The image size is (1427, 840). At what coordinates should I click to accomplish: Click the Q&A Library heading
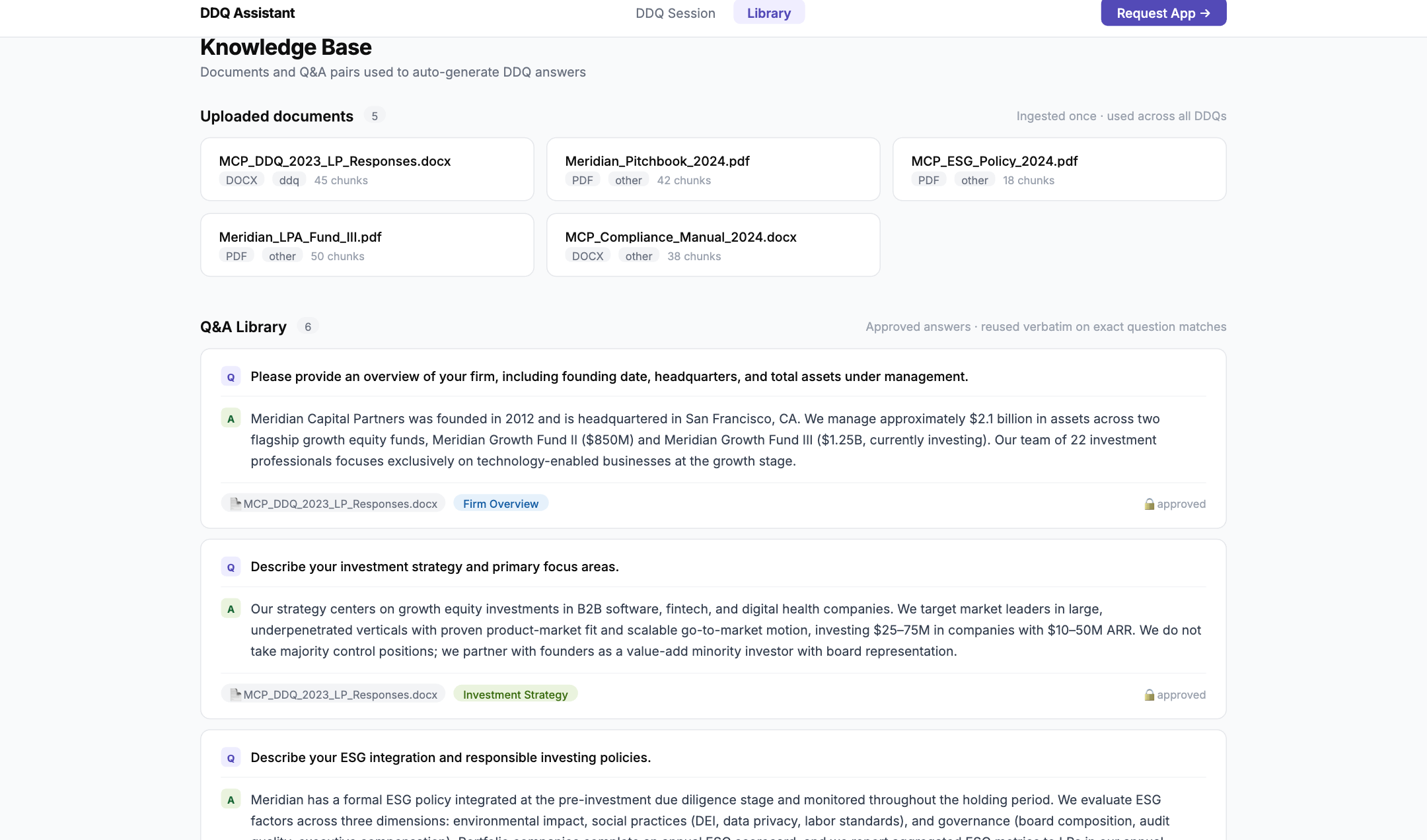[x=243, y=327]
